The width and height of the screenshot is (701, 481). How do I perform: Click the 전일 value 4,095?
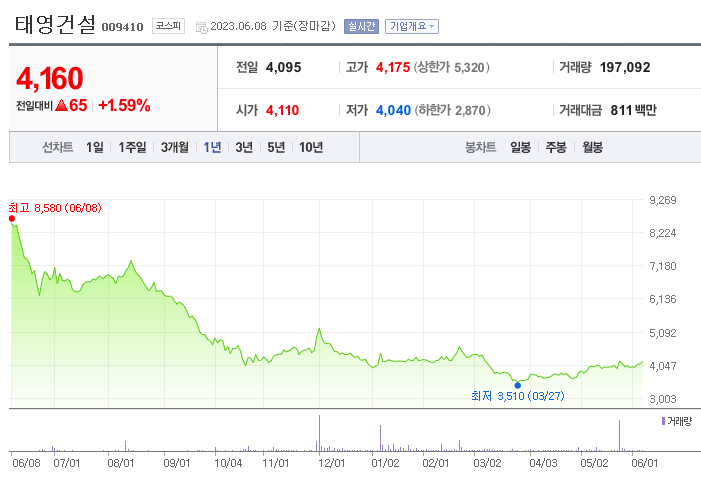[283, 68]
